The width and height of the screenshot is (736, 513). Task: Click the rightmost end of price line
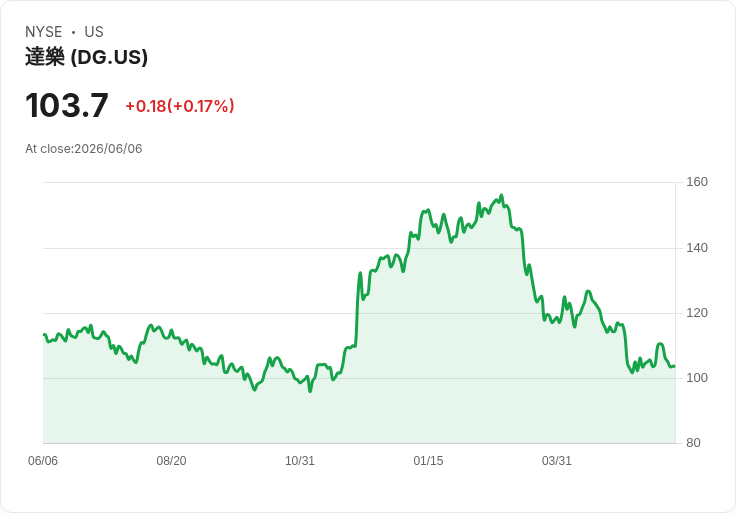(675, 366)
